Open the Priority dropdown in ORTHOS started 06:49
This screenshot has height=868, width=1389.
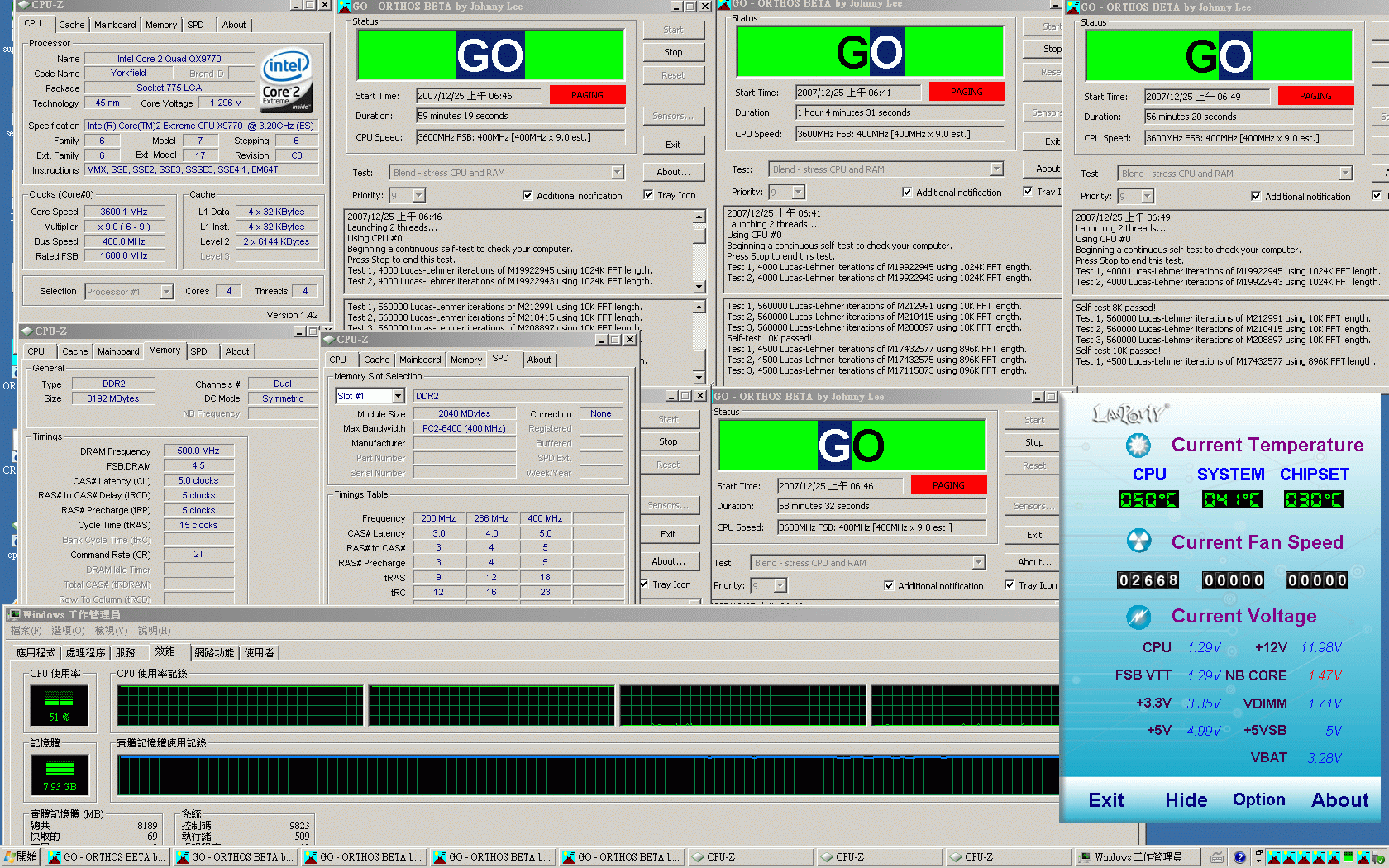click(1147, 196)
